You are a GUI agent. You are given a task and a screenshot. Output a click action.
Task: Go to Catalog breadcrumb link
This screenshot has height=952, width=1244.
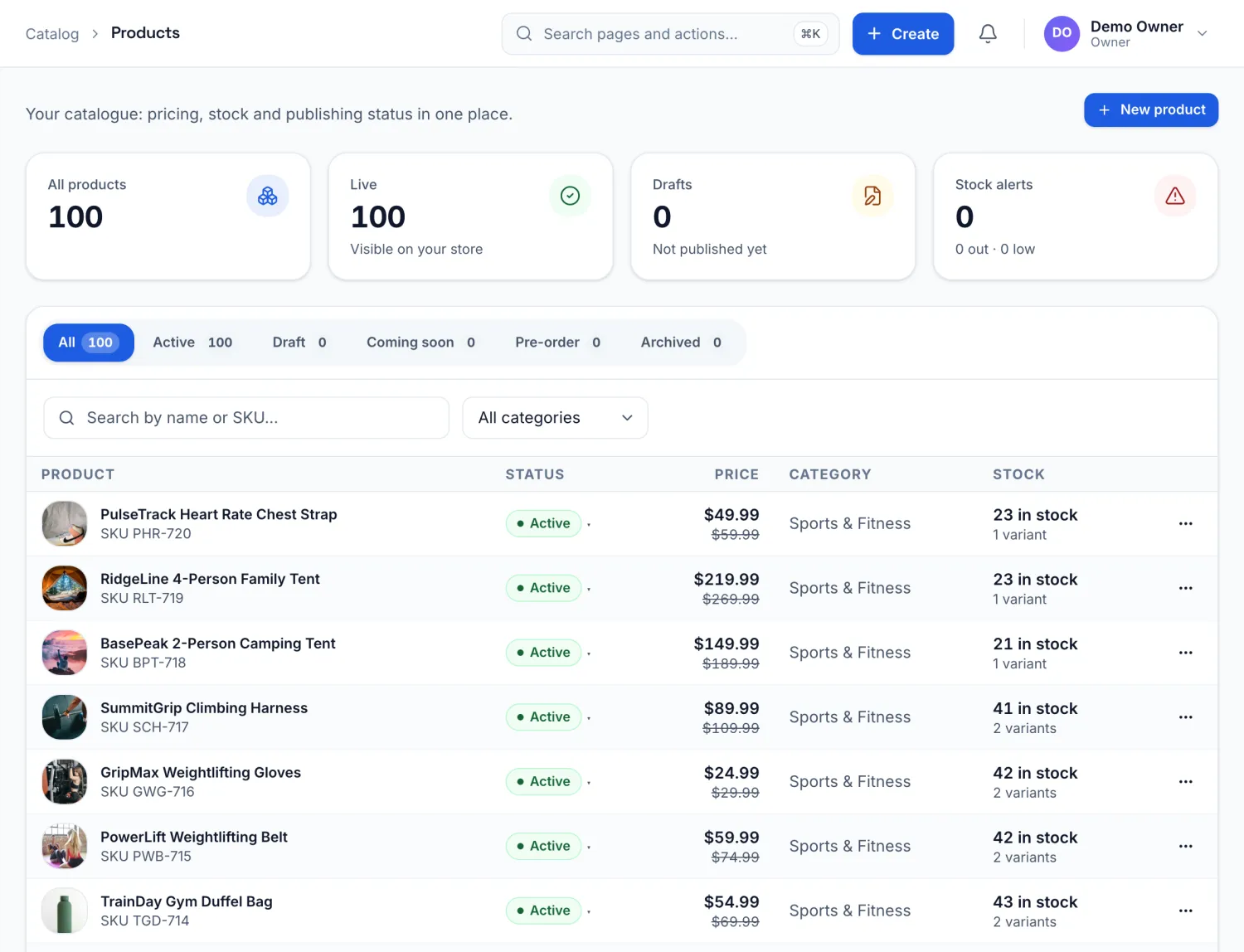click(52, 34)
